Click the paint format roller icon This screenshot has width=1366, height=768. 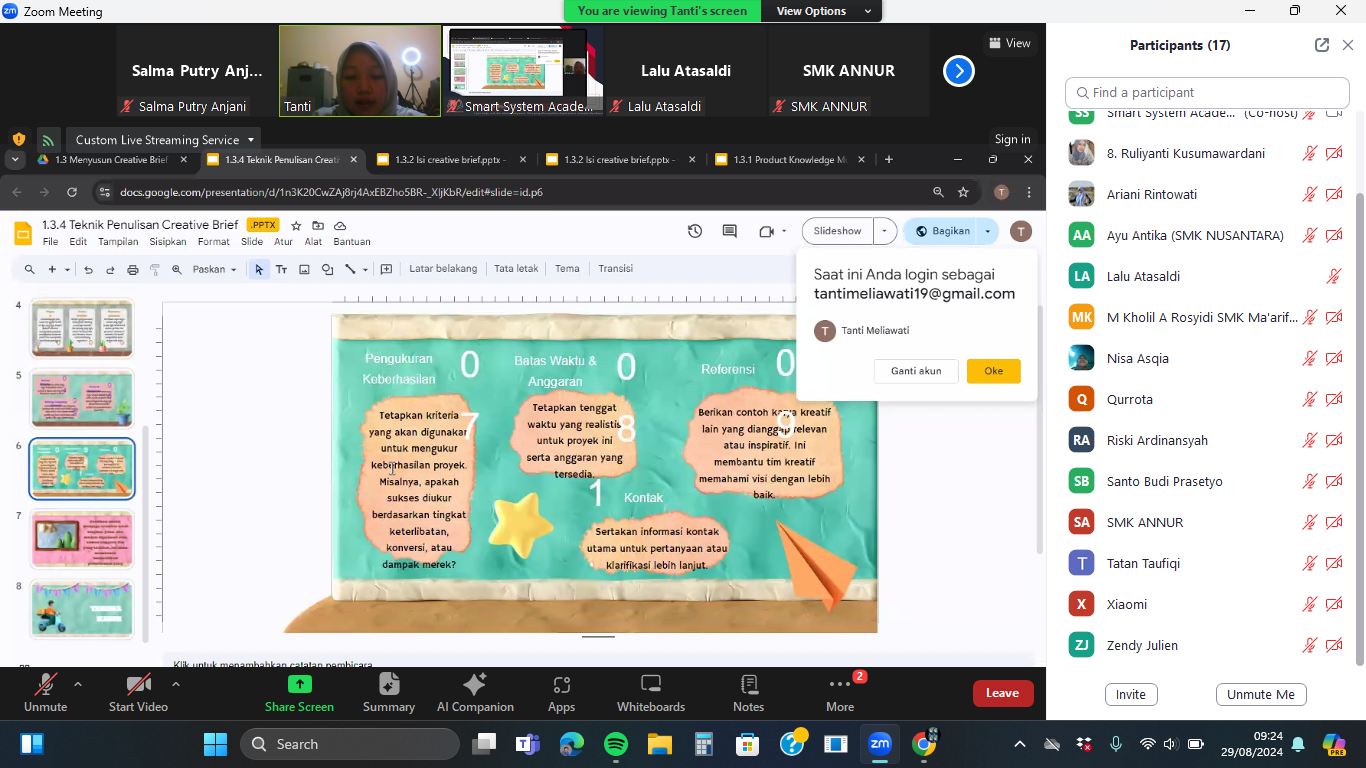click(x=155, y=269)
